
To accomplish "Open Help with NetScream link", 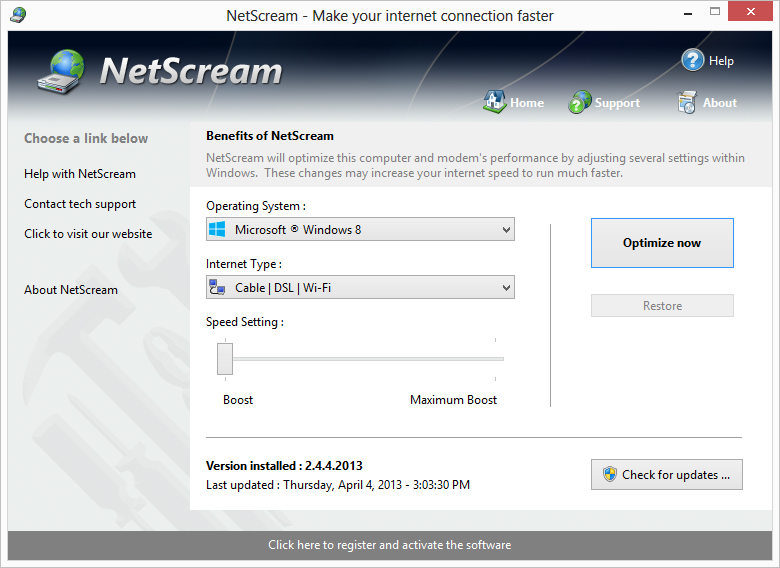I will (x=80, y=174).
